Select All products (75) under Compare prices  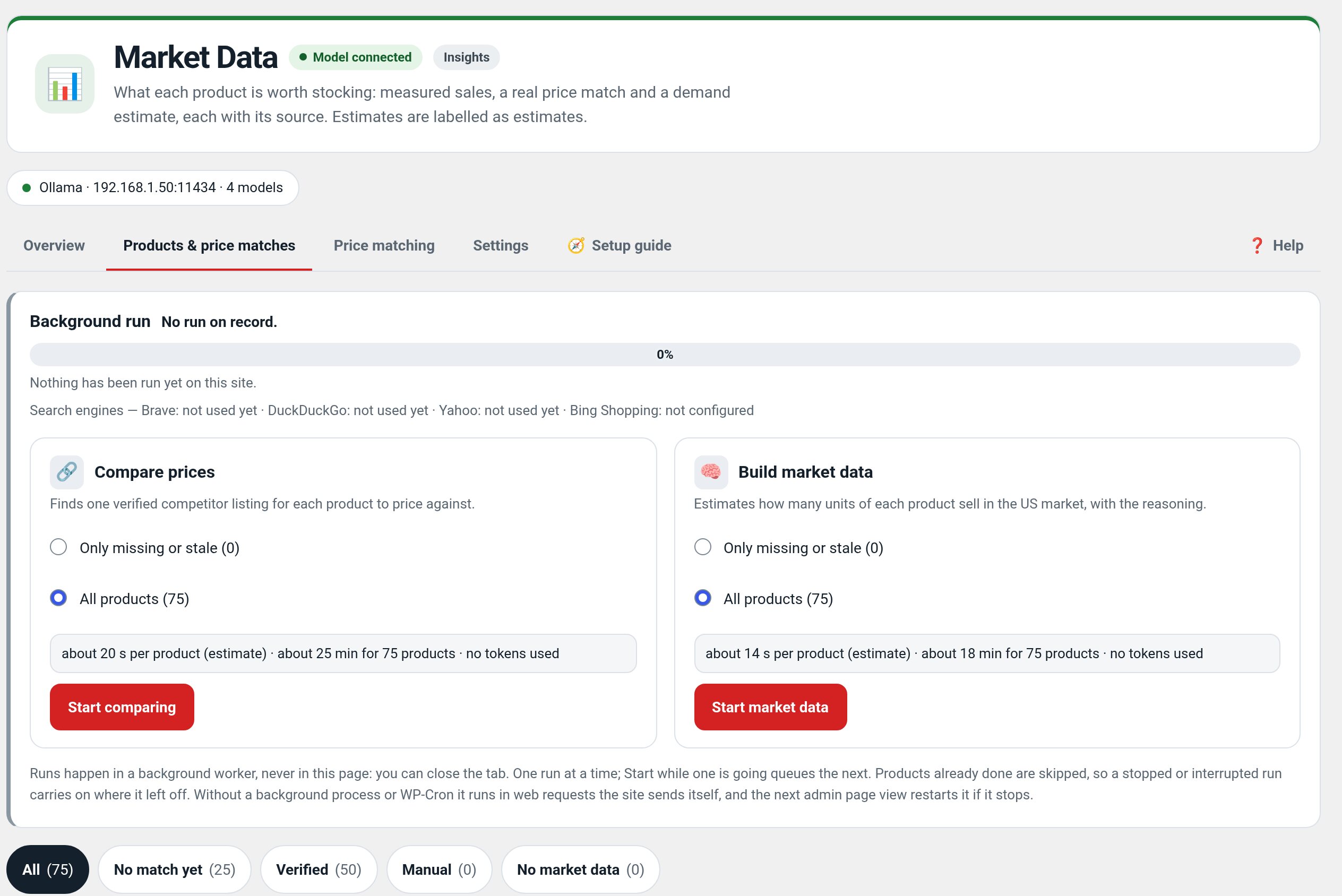(x=58, y=598)
